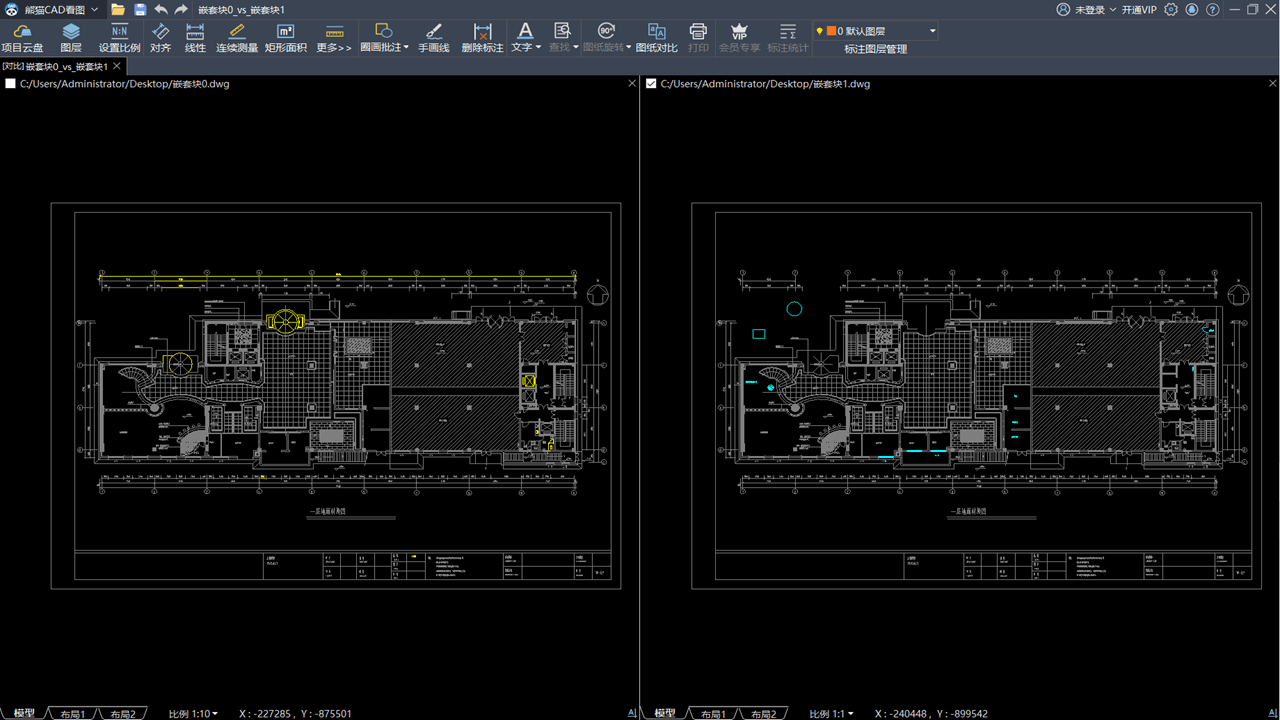Switch to 布局1 tab in left pane
The height and width of the screenshot is (720, 1280).
[72, 714]
